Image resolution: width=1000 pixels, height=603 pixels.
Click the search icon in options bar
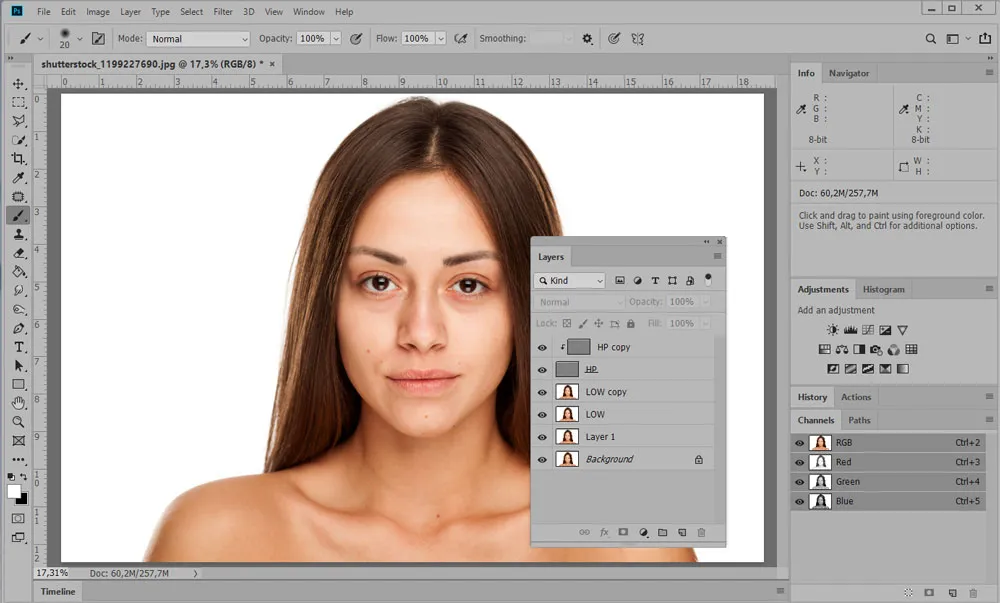pyautogui.click(x=930, y=39)
